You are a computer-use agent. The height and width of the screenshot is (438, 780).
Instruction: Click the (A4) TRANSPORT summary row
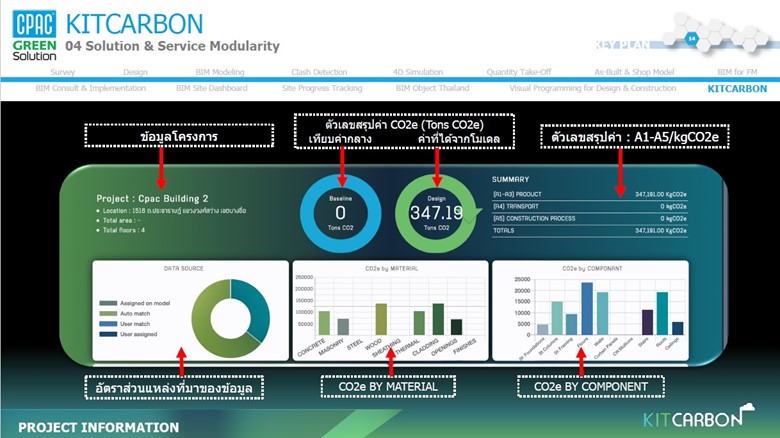point(589,207)
